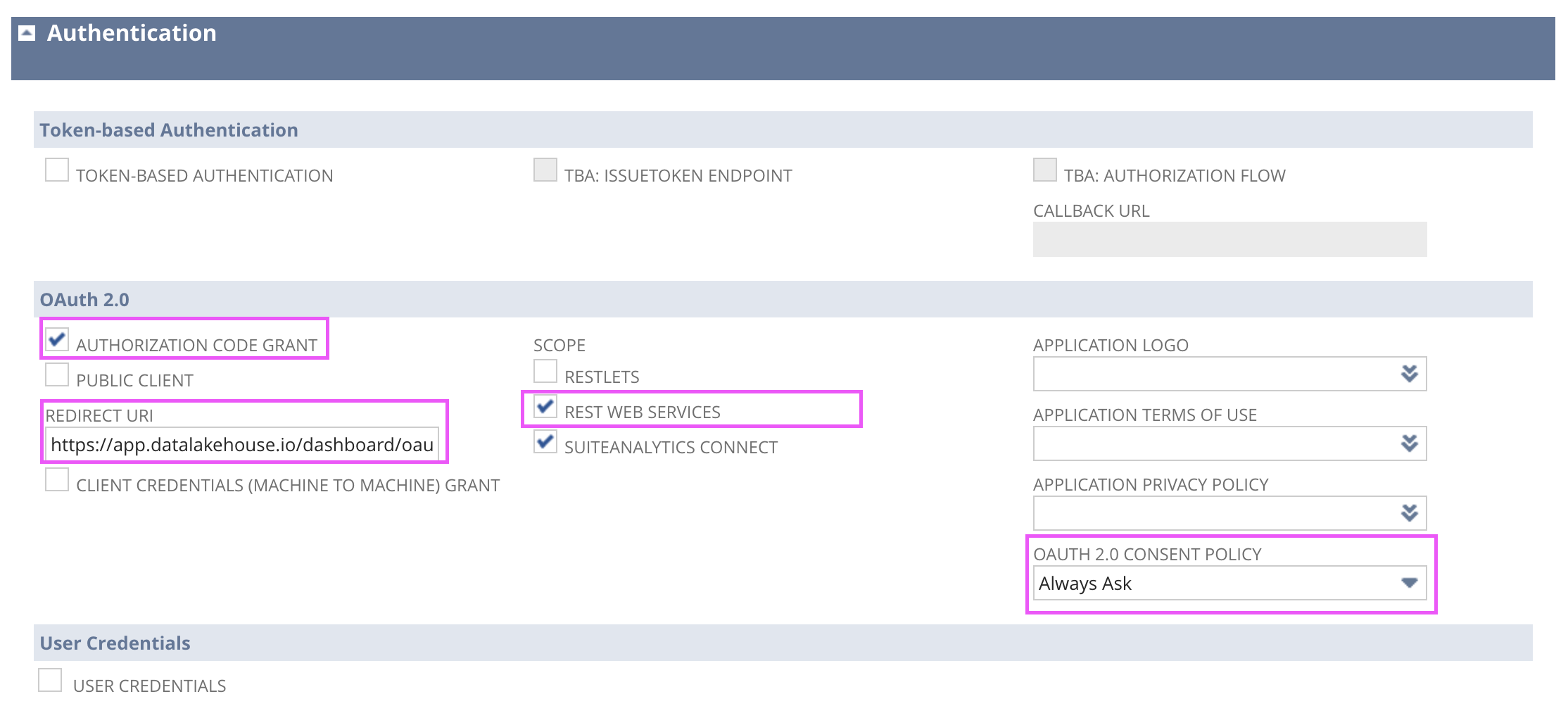The width and height of the screenshot is (1568, 725).
Task: Disable SuiteAnalytics Connect scope
Action: pyautogui.click(x=545, y=442)
